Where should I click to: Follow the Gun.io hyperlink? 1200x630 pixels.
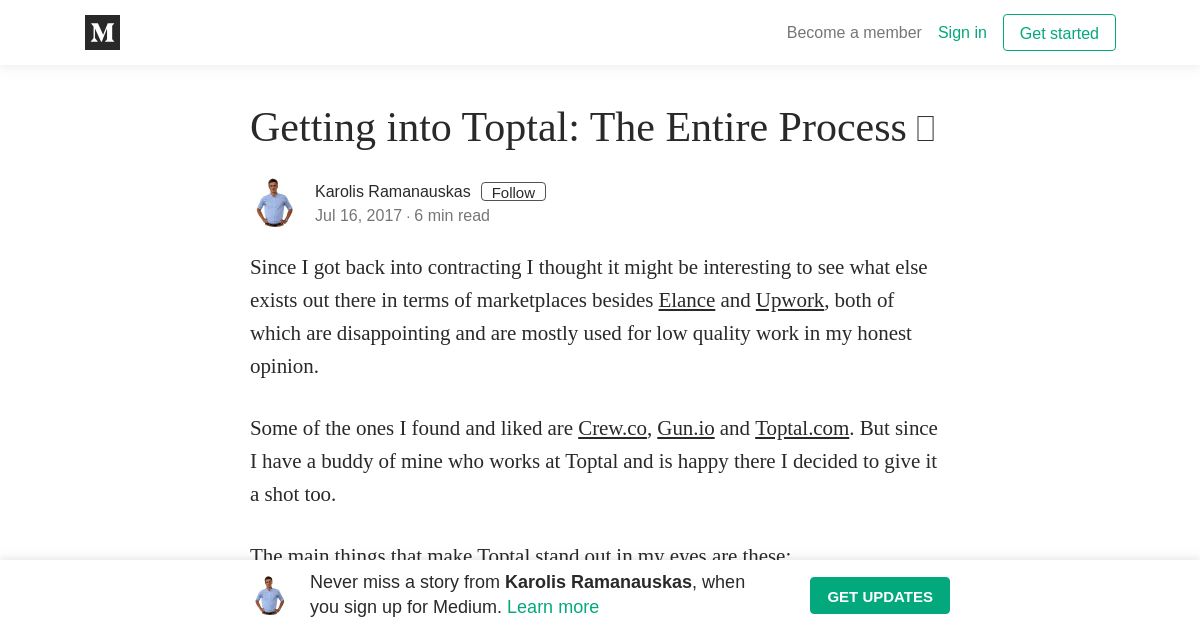pyautogui.click(x=686, y=428)
